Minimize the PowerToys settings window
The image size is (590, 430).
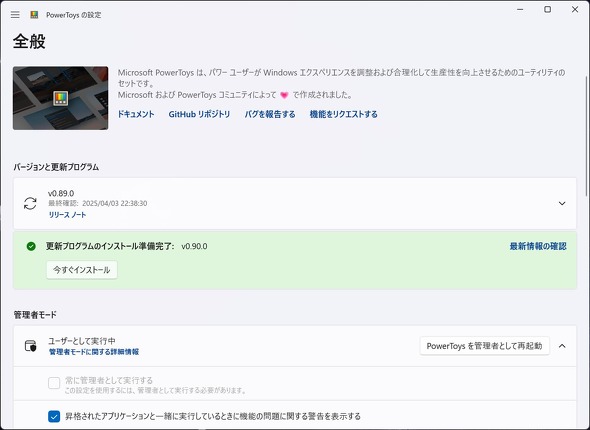point(520,9)
